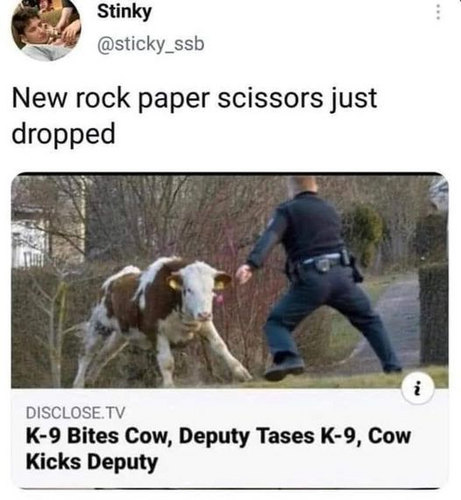Open the more options three-dot menu

tap(438, 12)
